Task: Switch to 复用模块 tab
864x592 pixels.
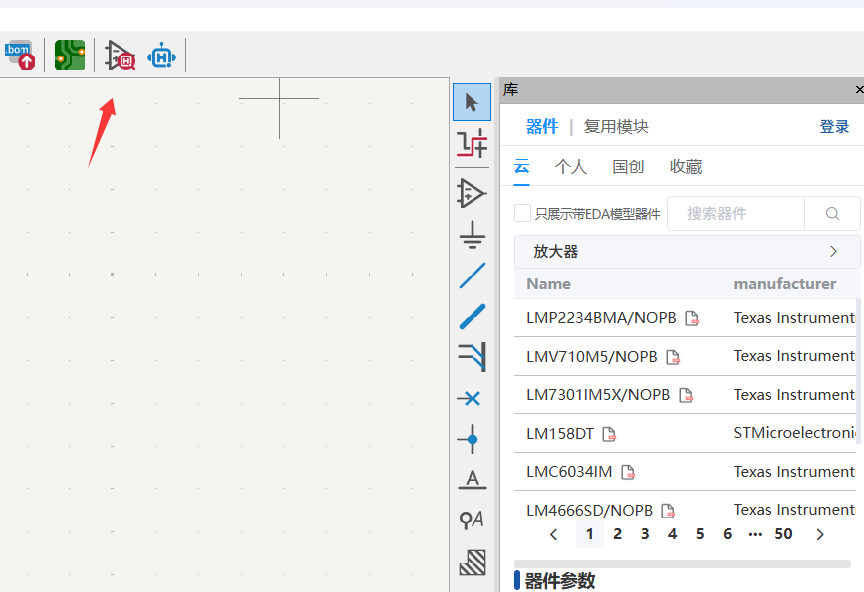Action: 616,126
